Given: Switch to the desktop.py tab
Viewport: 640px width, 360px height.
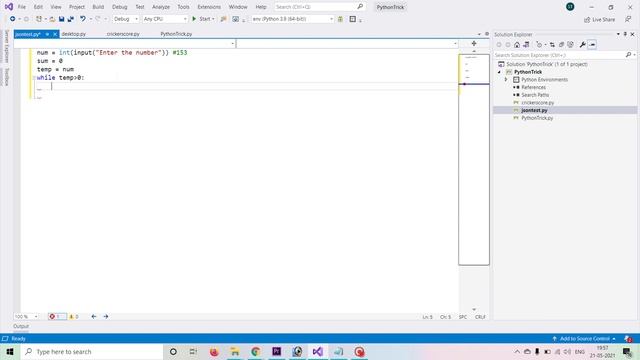Looking at the screenshot, I should (x=73, y=34).
